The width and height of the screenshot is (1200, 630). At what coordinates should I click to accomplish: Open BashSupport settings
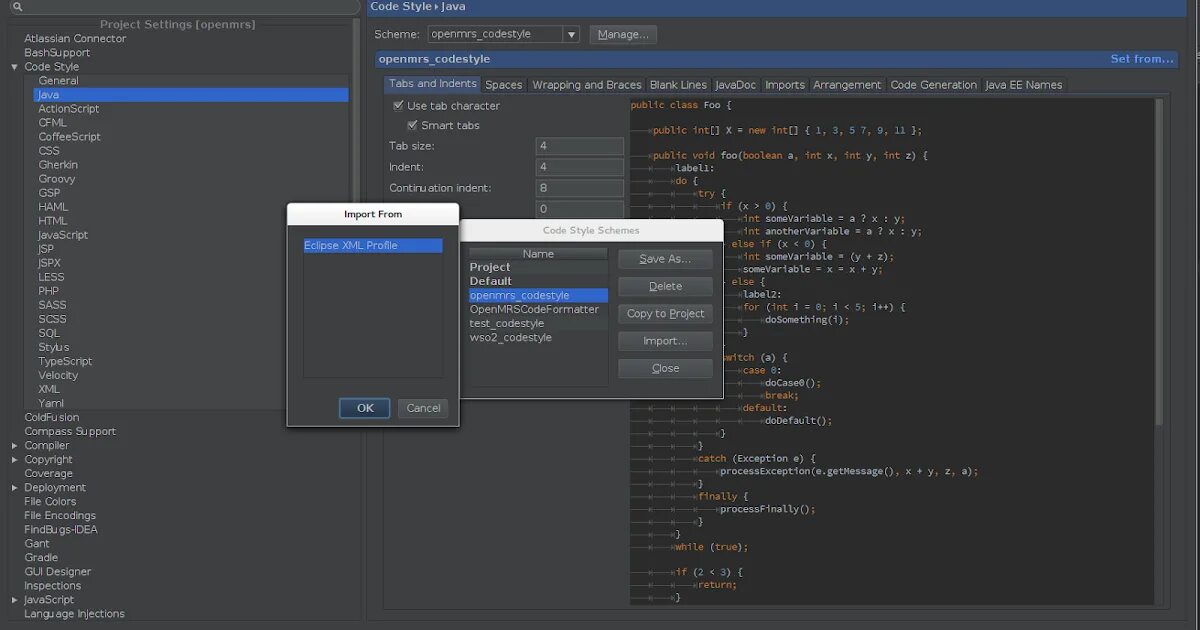tap(57, 53)
